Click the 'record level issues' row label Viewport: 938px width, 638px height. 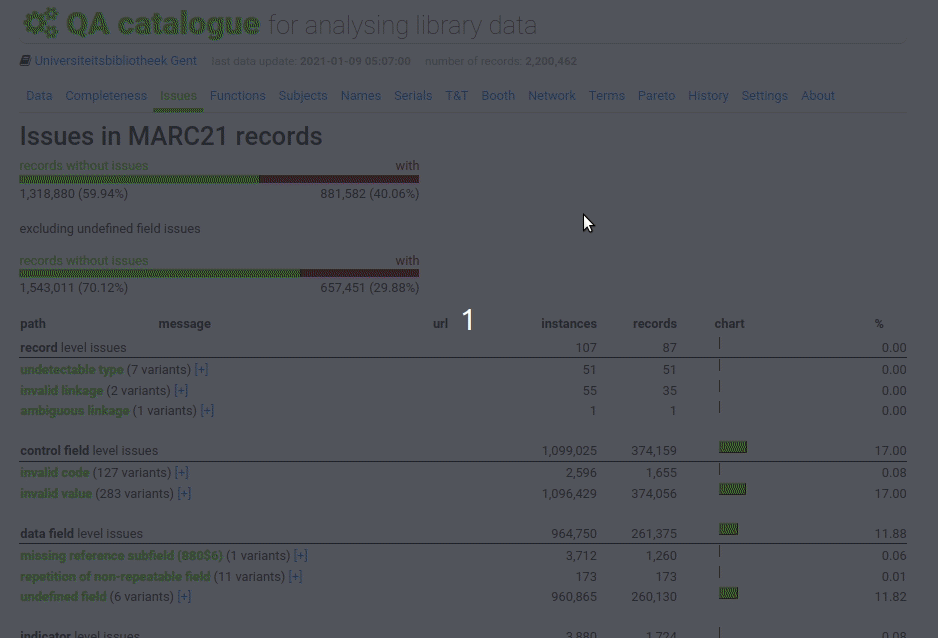click(73, 347)
